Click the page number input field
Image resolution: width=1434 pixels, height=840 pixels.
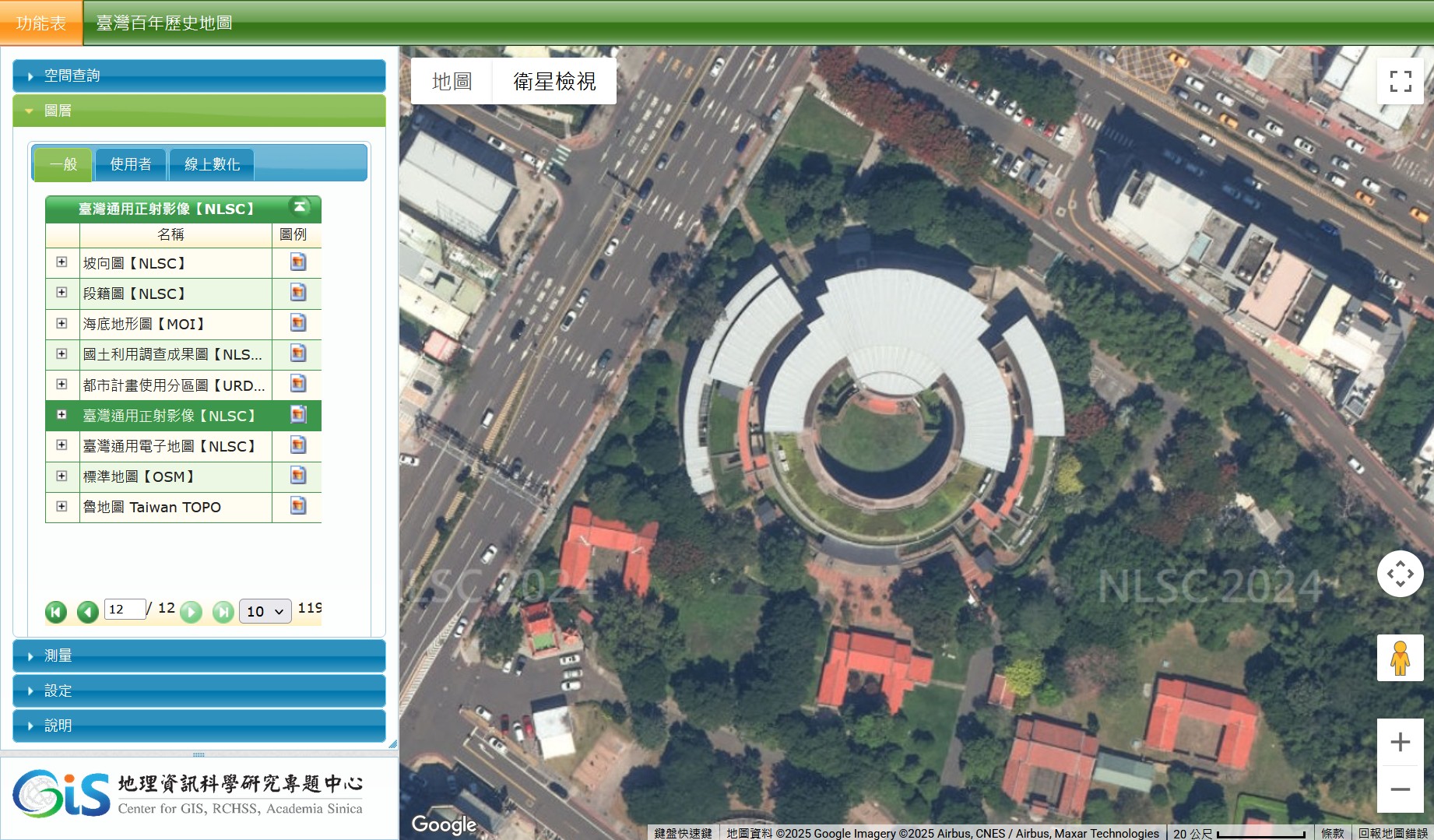pyautogui.click(x=125, y=609)
